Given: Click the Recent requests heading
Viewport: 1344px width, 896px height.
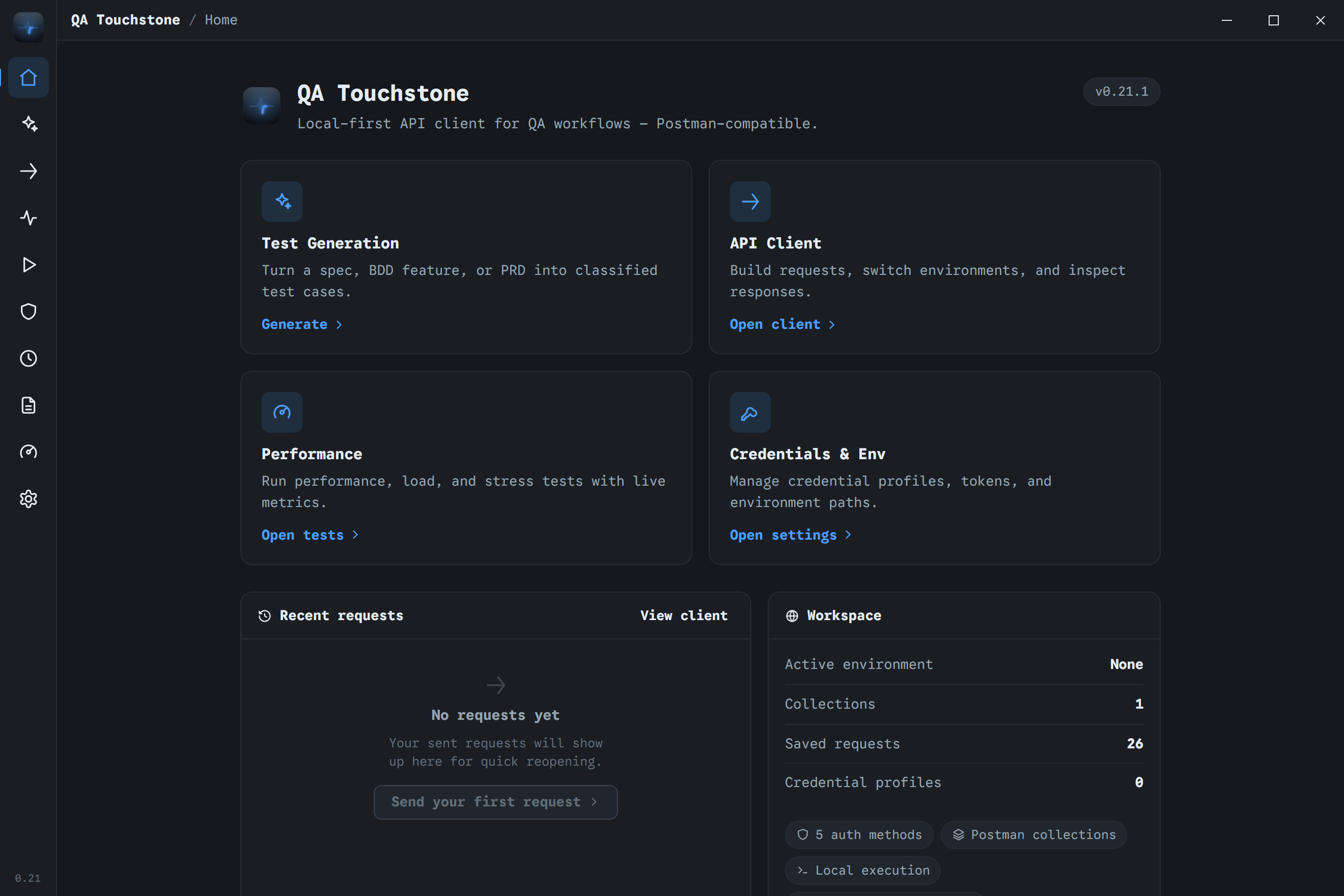Looking at the screenshot, I should [x=341, y=615].
